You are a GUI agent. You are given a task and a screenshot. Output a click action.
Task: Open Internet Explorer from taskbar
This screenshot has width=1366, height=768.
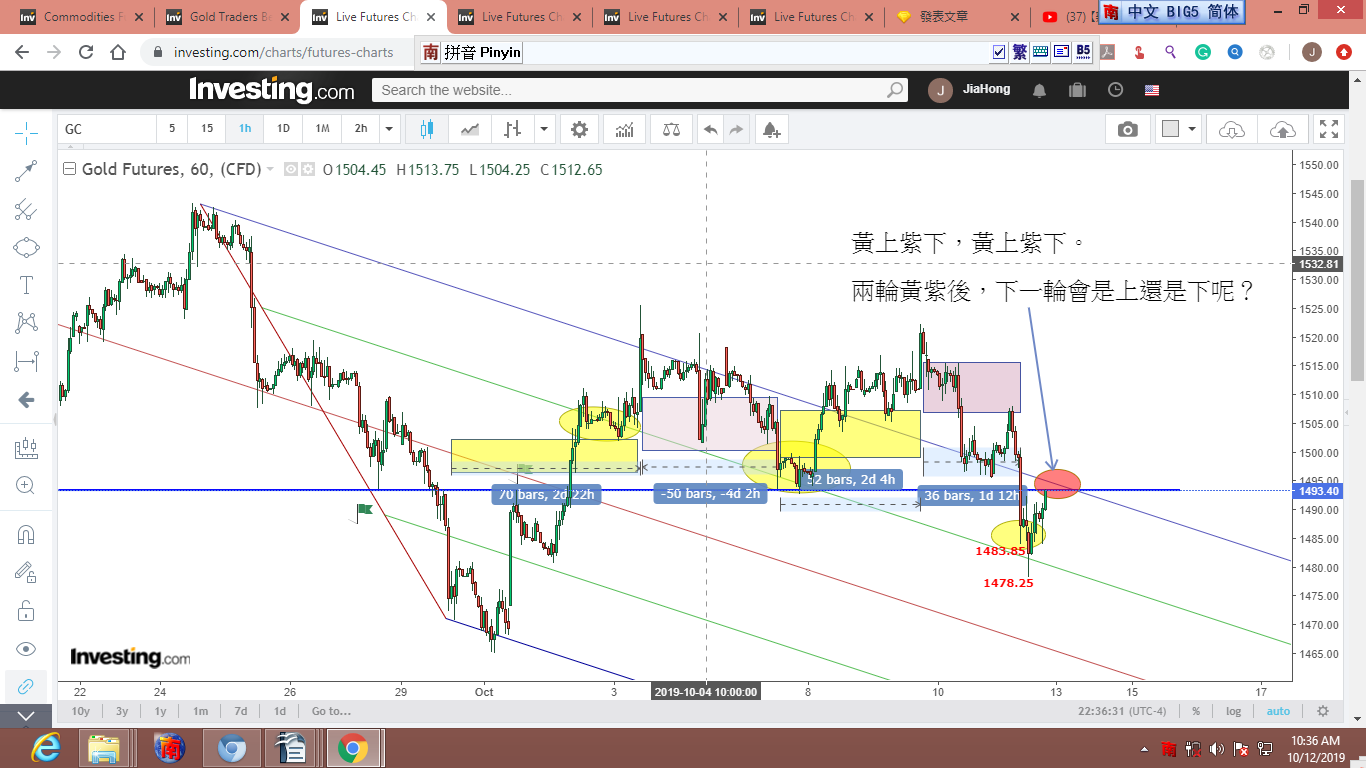pyautogui.click(x=45, y=747)
